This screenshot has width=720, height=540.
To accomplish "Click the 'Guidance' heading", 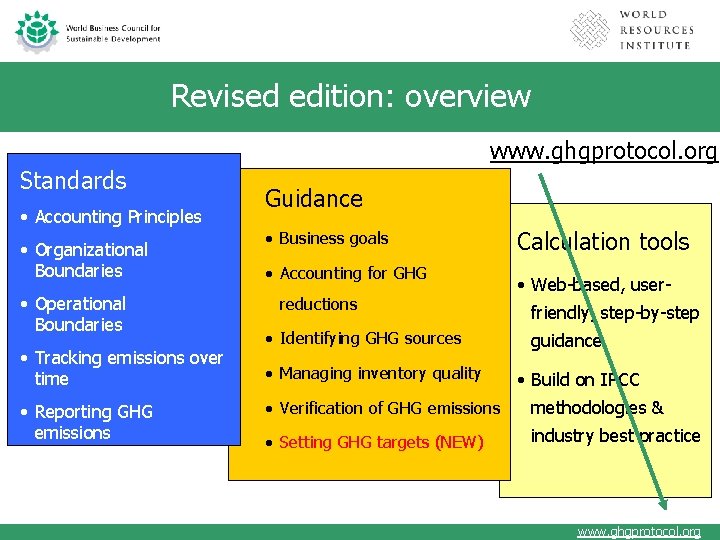I will pos(314,198).
